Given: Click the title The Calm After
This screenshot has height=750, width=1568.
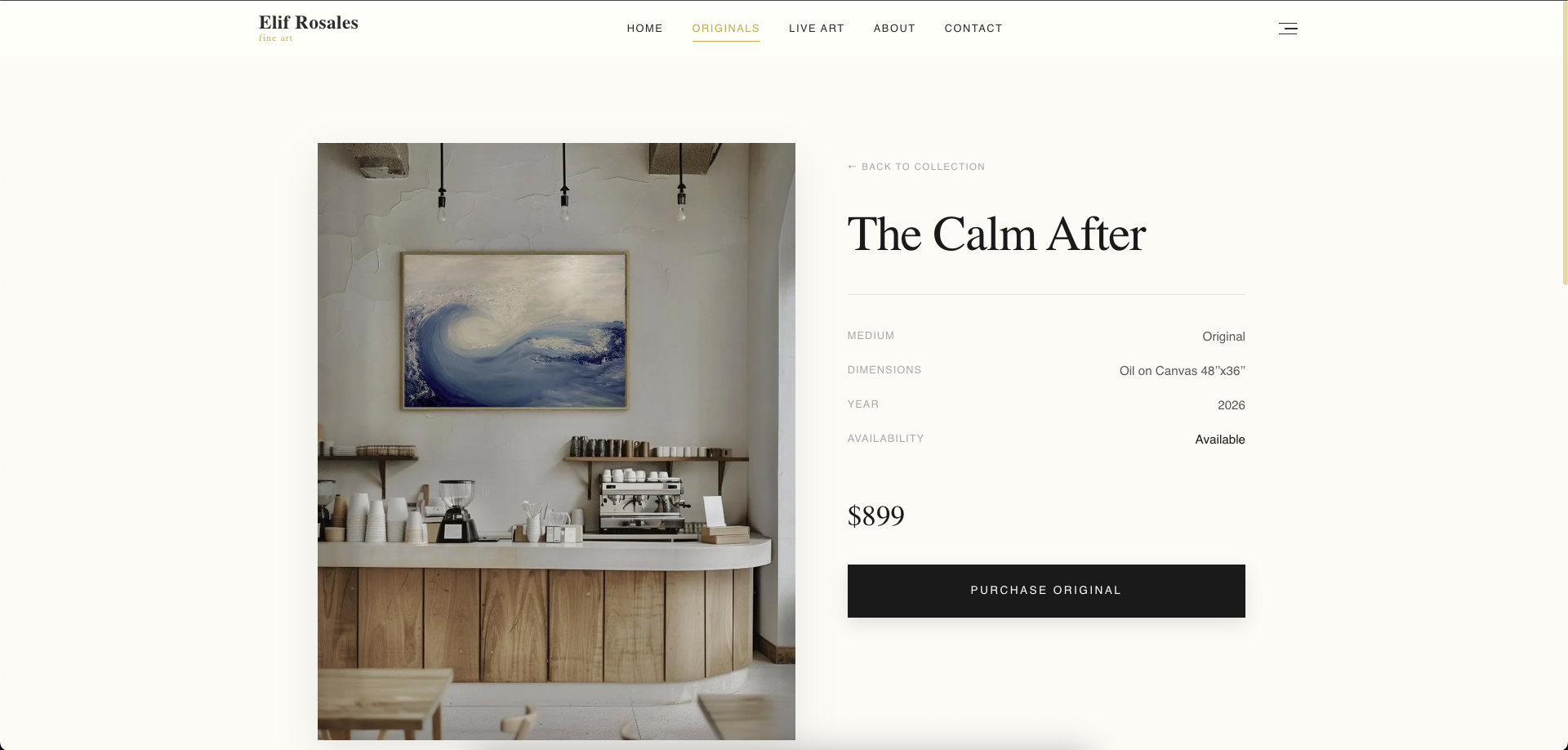Looking at the screenshot, I should pos(996,234).
